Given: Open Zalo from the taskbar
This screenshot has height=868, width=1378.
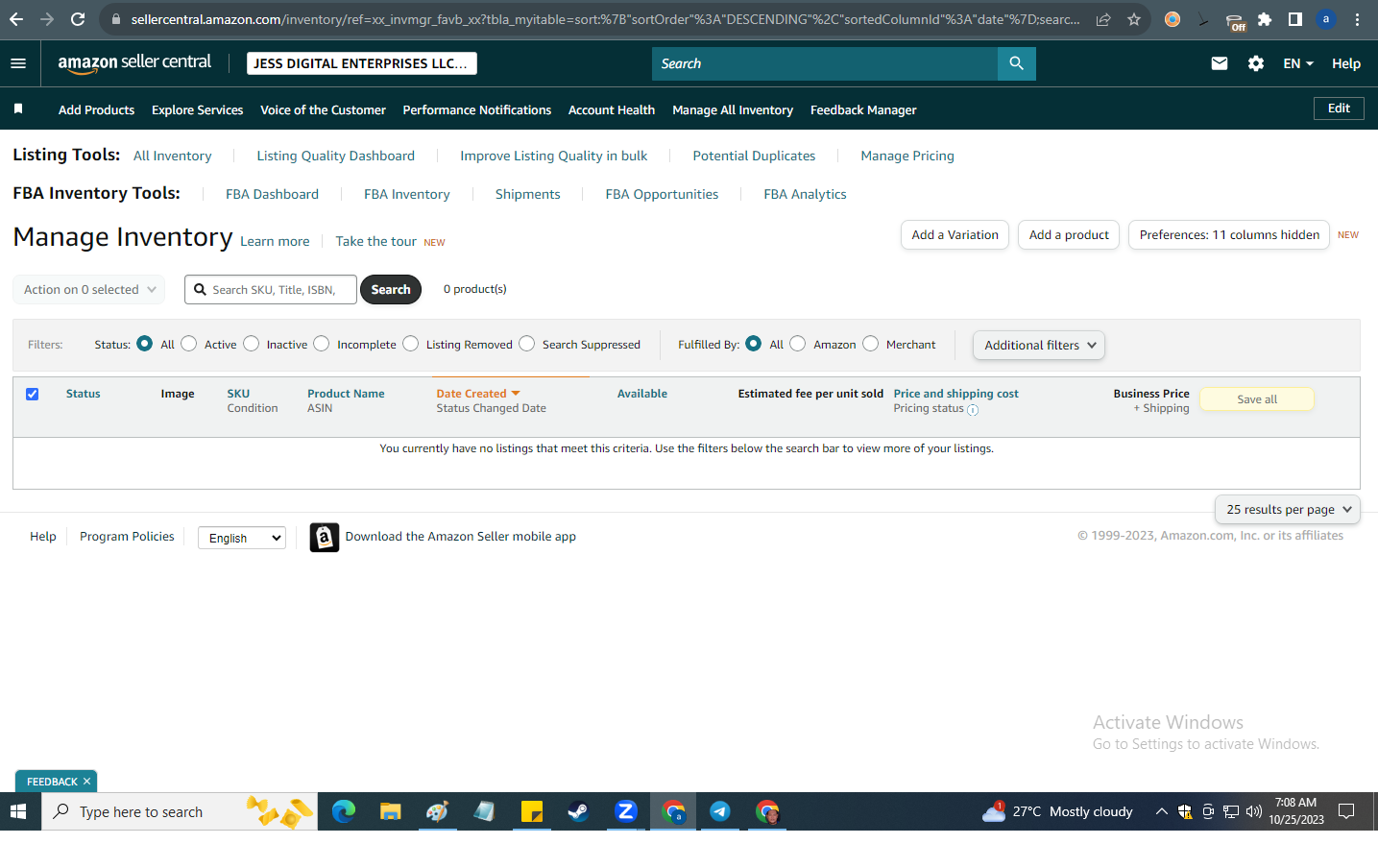Looking at the screenshot, I should click(x=626, y=811).
